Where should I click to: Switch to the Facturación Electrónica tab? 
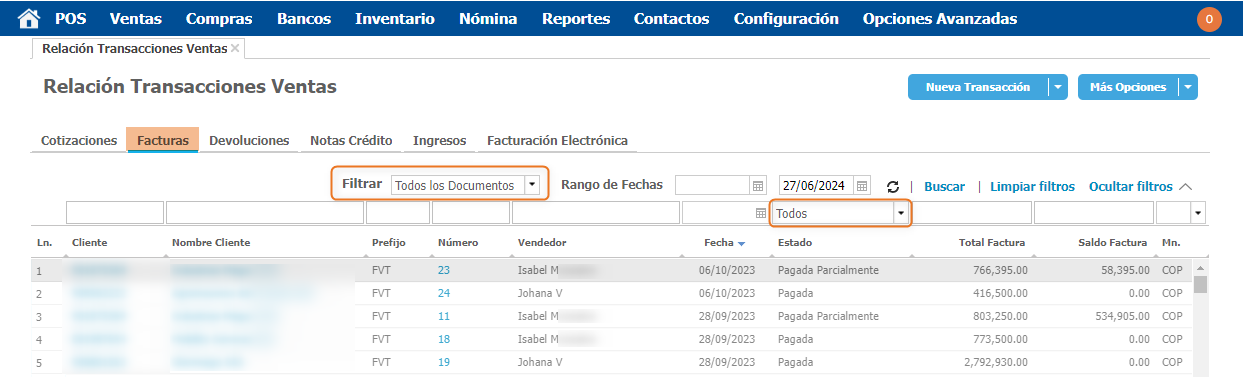[x=557, y=141]
